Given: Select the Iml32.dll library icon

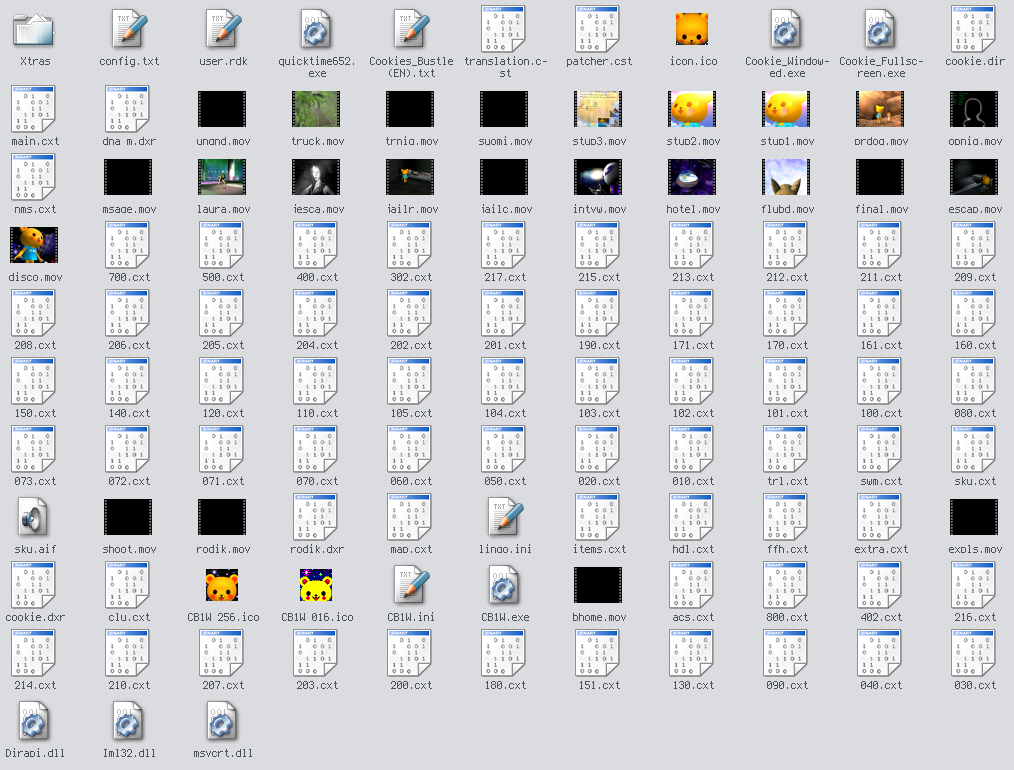Looking at the screenshot, I should [129, 721].
